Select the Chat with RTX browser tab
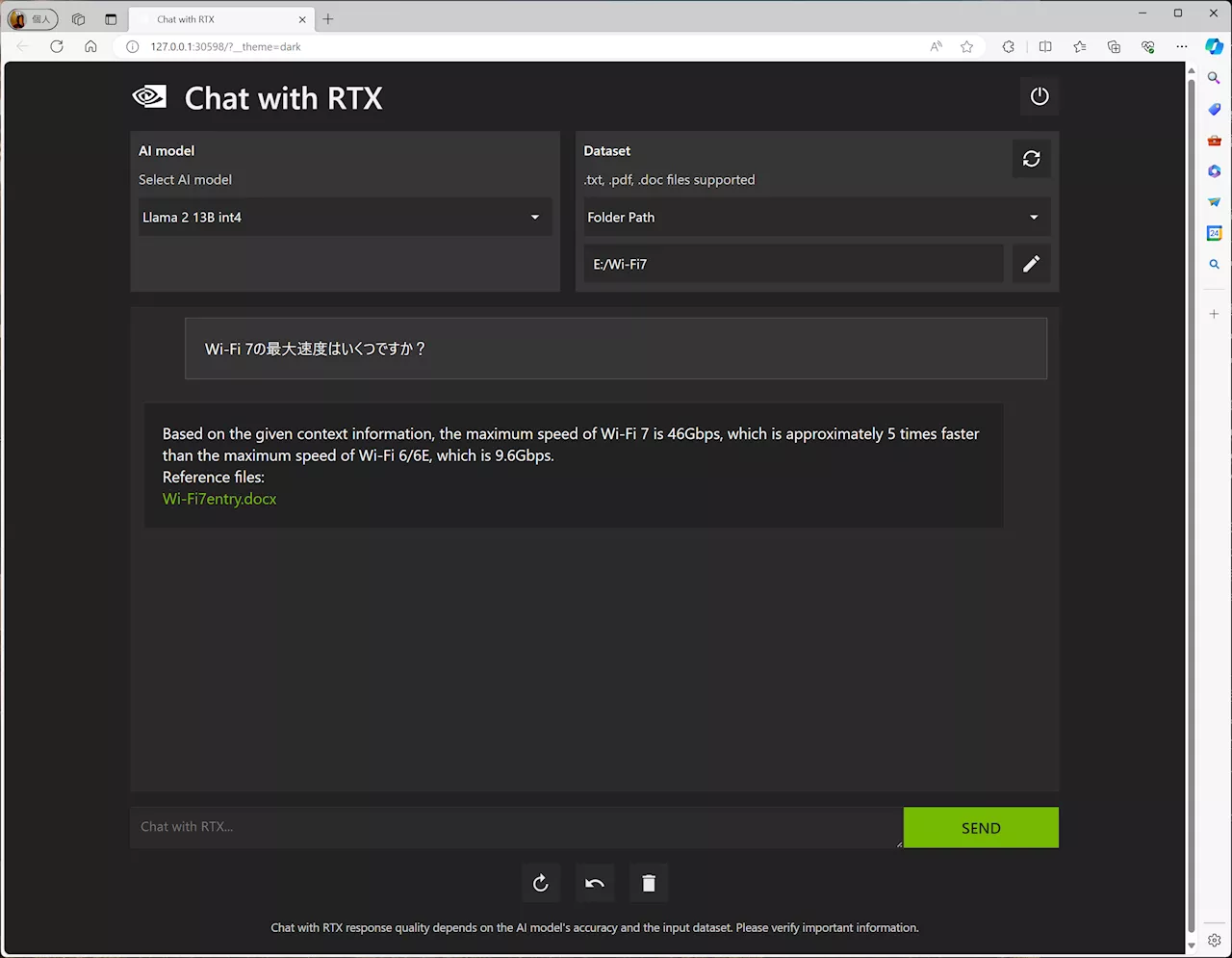 220,19
